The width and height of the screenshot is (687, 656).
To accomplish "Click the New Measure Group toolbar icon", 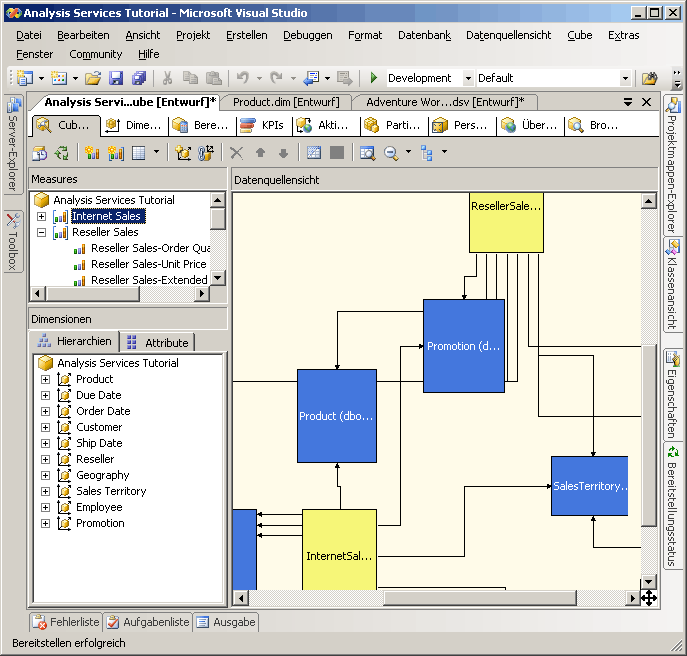I will pyautogui.click(x=116, y=153).
